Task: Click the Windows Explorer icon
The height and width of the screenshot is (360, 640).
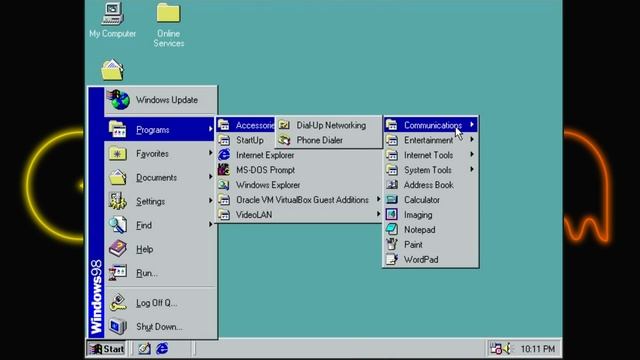Action: pos(224,185)
